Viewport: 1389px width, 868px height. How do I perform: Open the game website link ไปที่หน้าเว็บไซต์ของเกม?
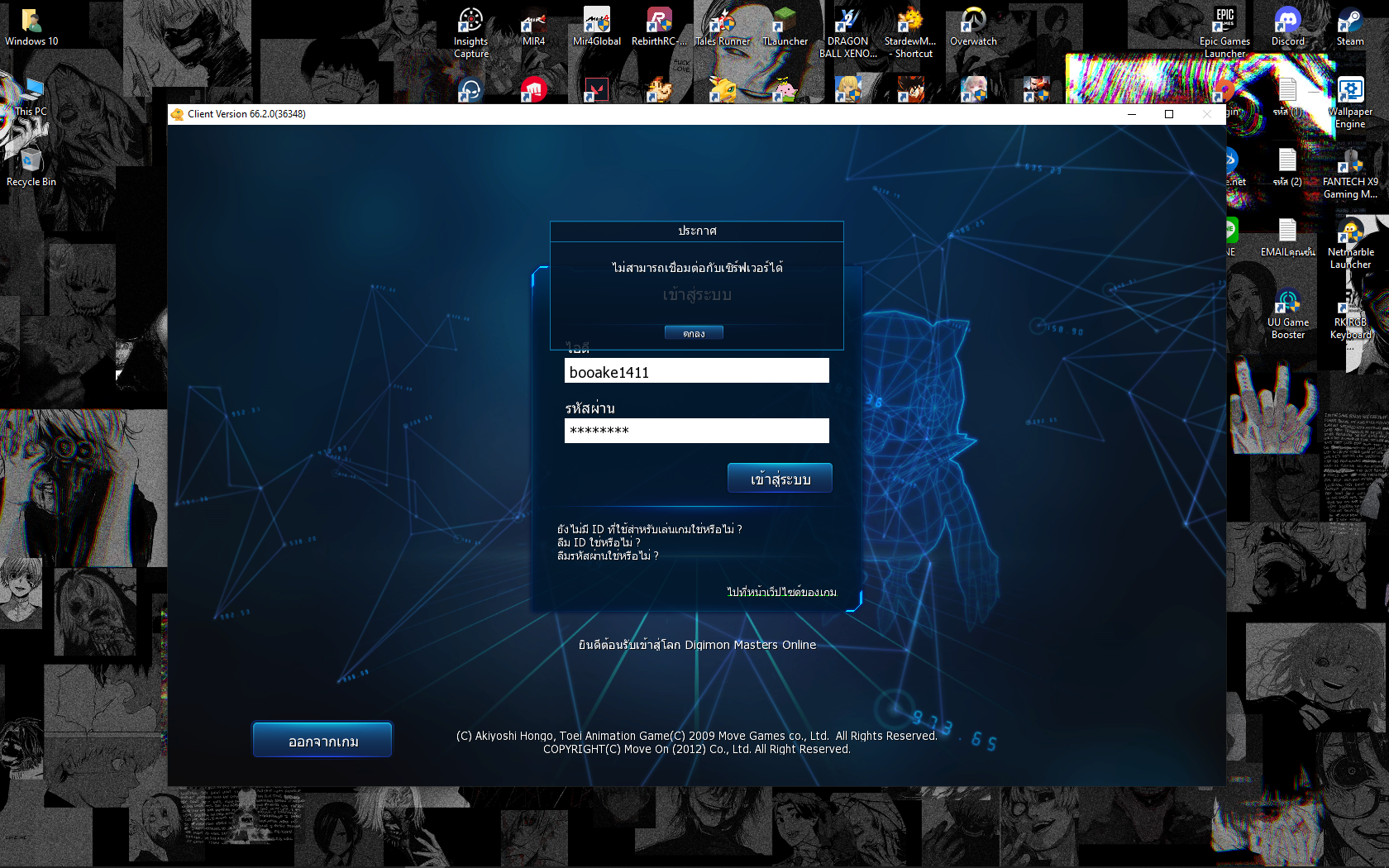781,592
